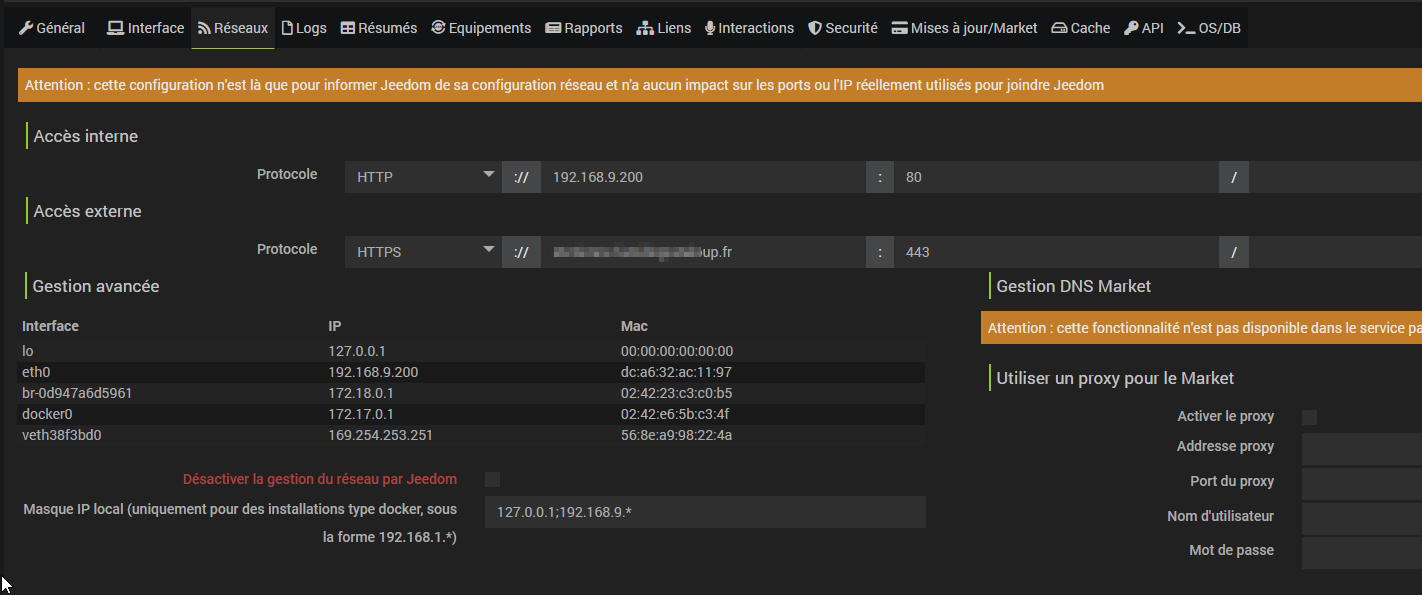Click the external domain address field
The height and width of the screenshot is (595, 1422).
(703, 252)
